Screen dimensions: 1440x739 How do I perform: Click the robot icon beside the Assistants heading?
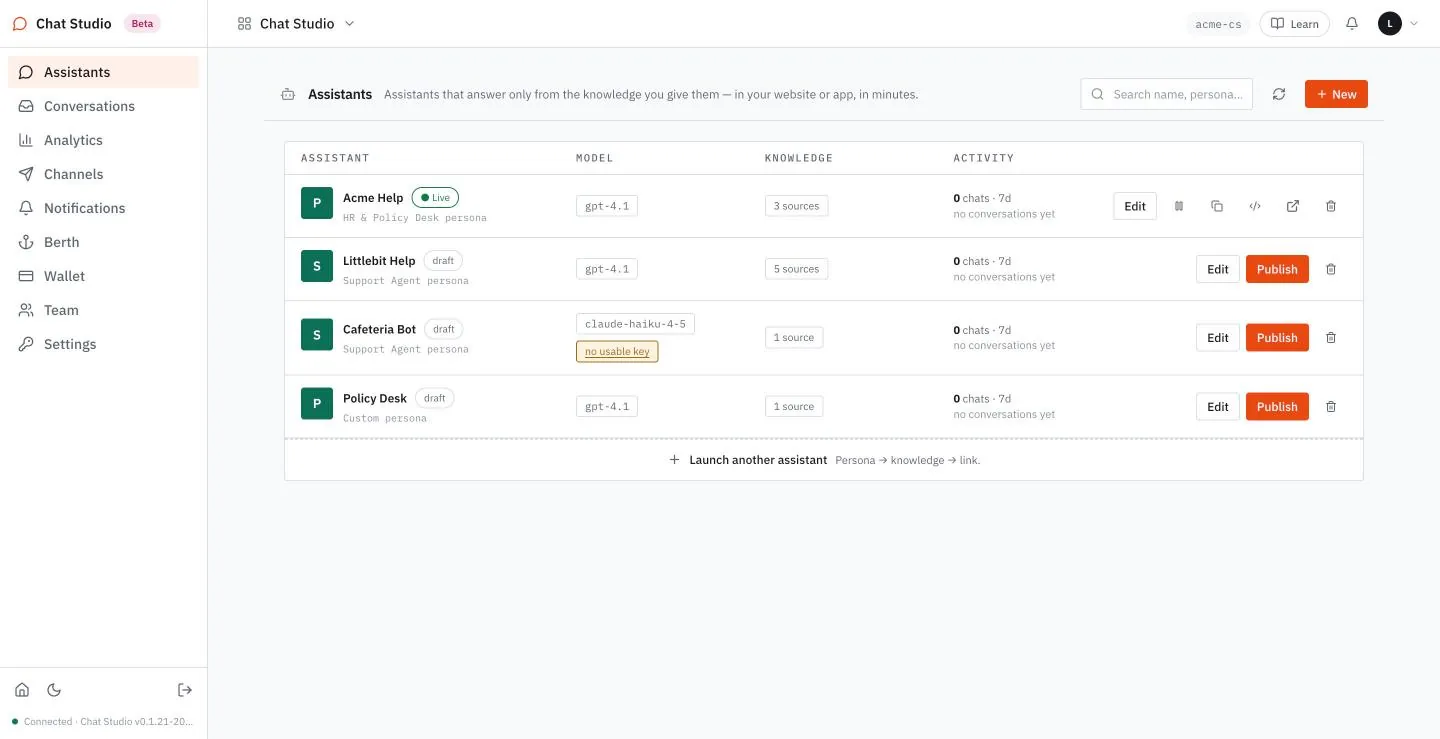pyautogui.click(x=288, y=94)
